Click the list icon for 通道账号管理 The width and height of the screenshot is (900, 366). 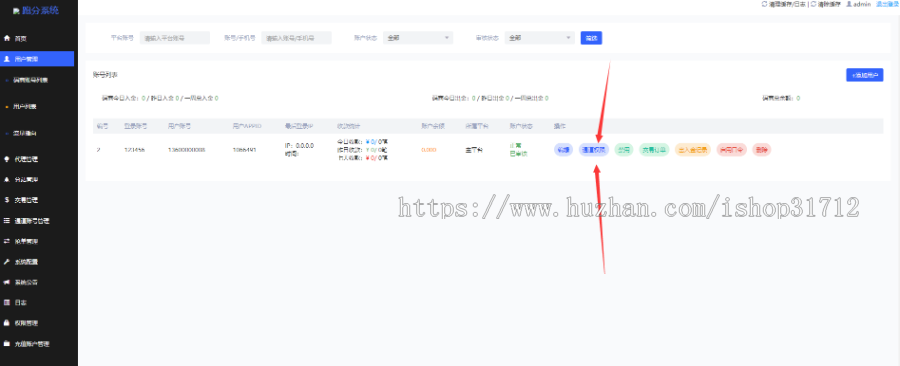pyautogui.click(x=7, y=220)
